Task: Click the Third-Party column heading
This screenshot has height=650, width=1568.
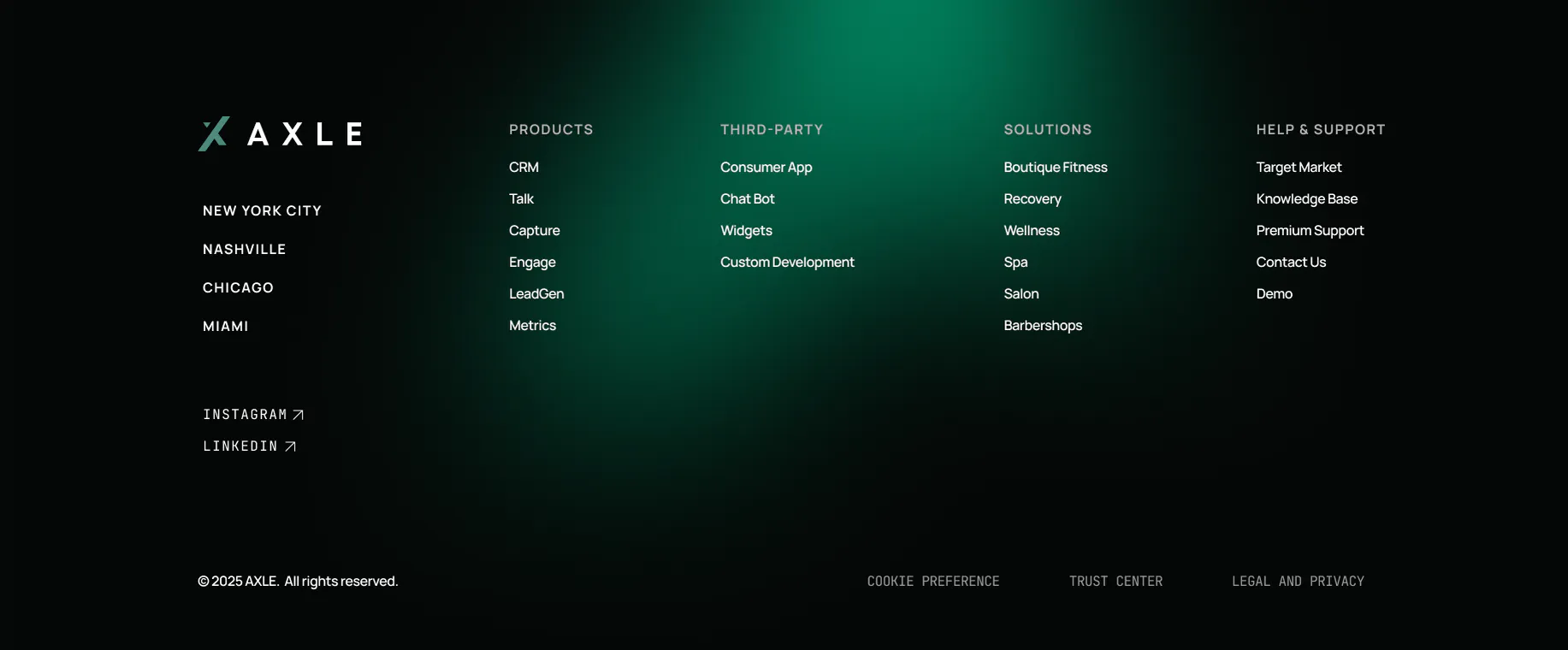Action: [x=772, y=129]
